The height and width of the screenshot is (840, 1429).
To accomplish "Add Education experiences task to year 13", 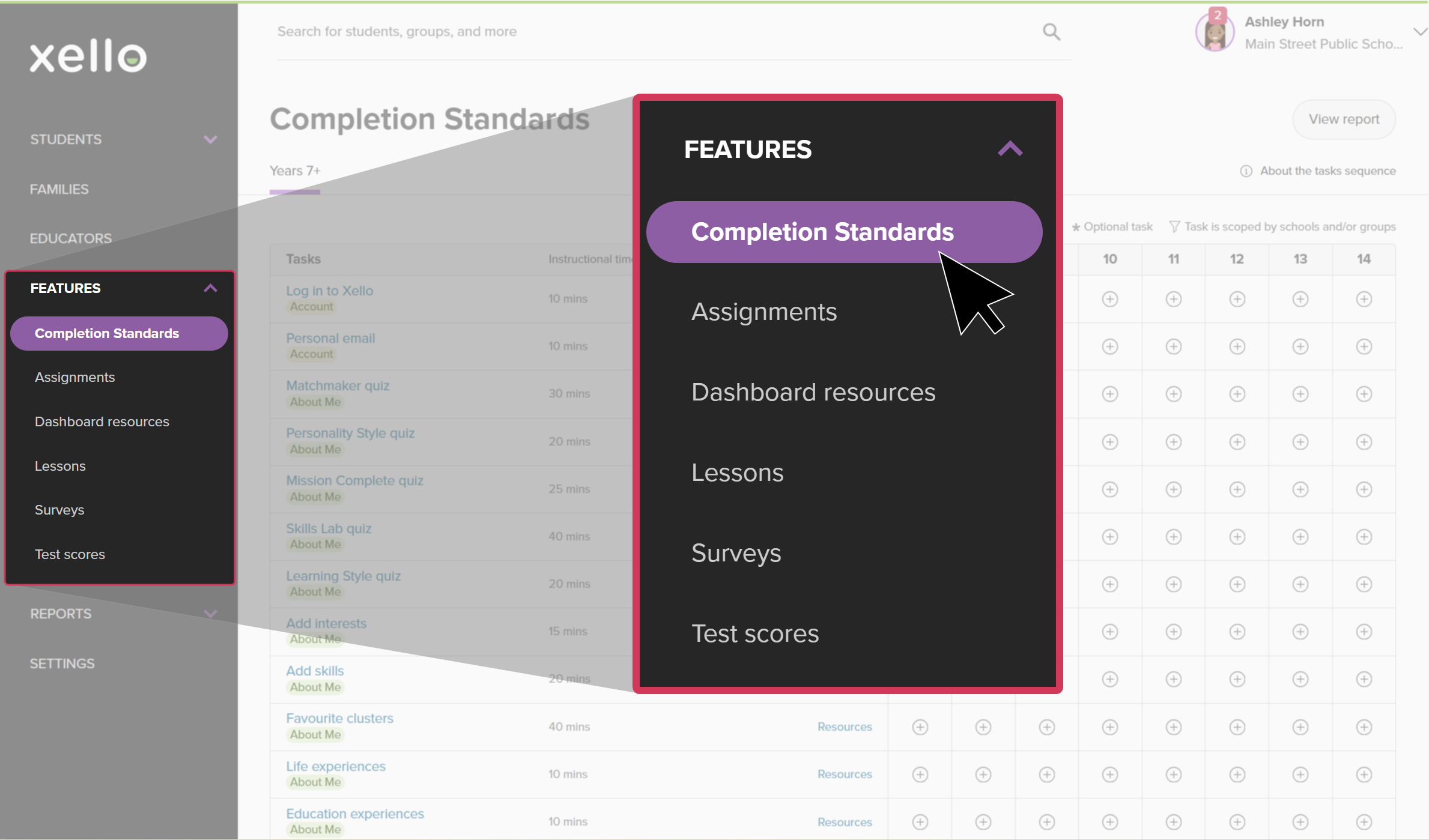I will pyautogui.click(x=1300, y=822).
